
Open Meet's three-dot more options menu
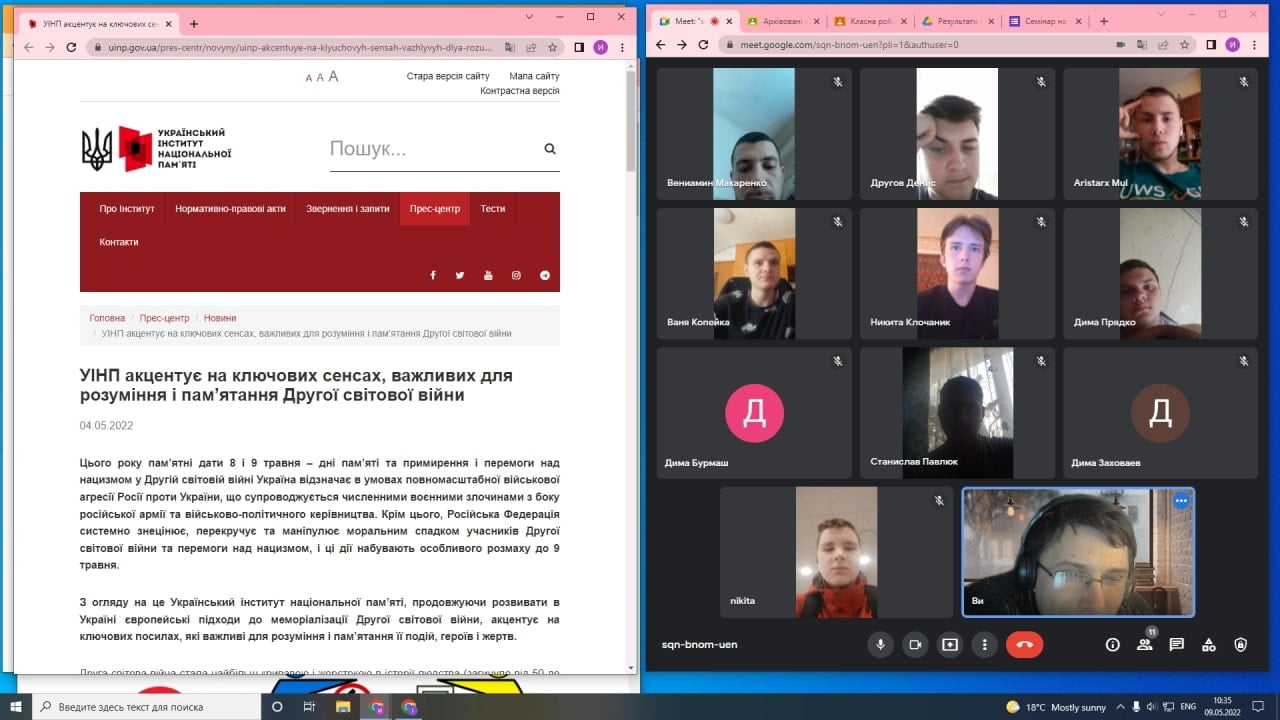985,645
